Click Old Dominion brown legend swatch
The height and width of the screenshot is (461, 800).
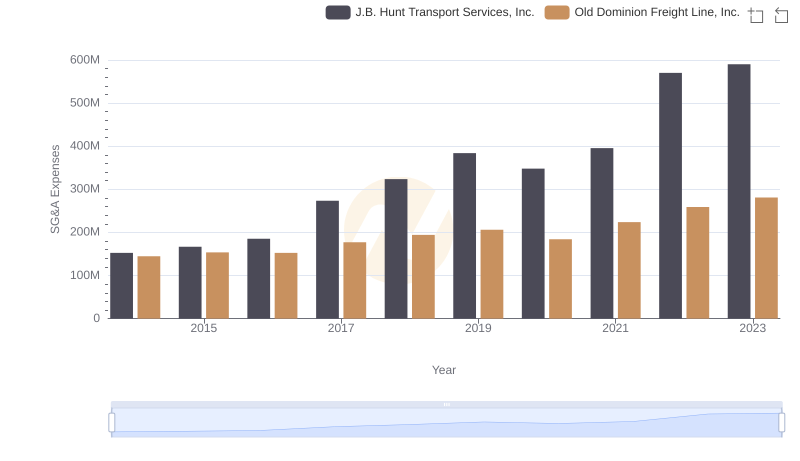tap(557, 12)
